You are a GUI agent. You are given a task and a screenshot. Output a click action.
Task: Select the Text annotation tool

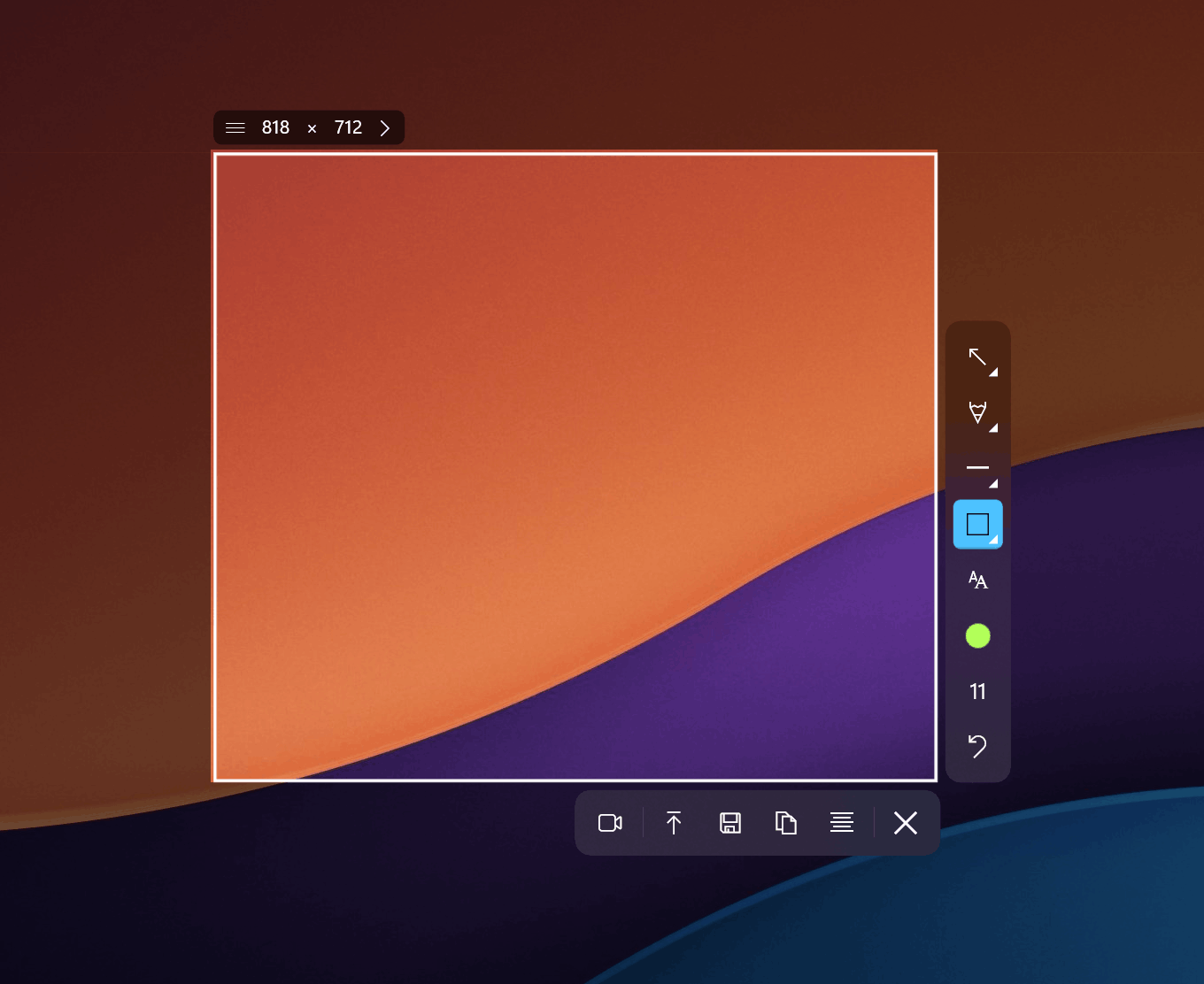pyautogui.click(x=977, y=580)
